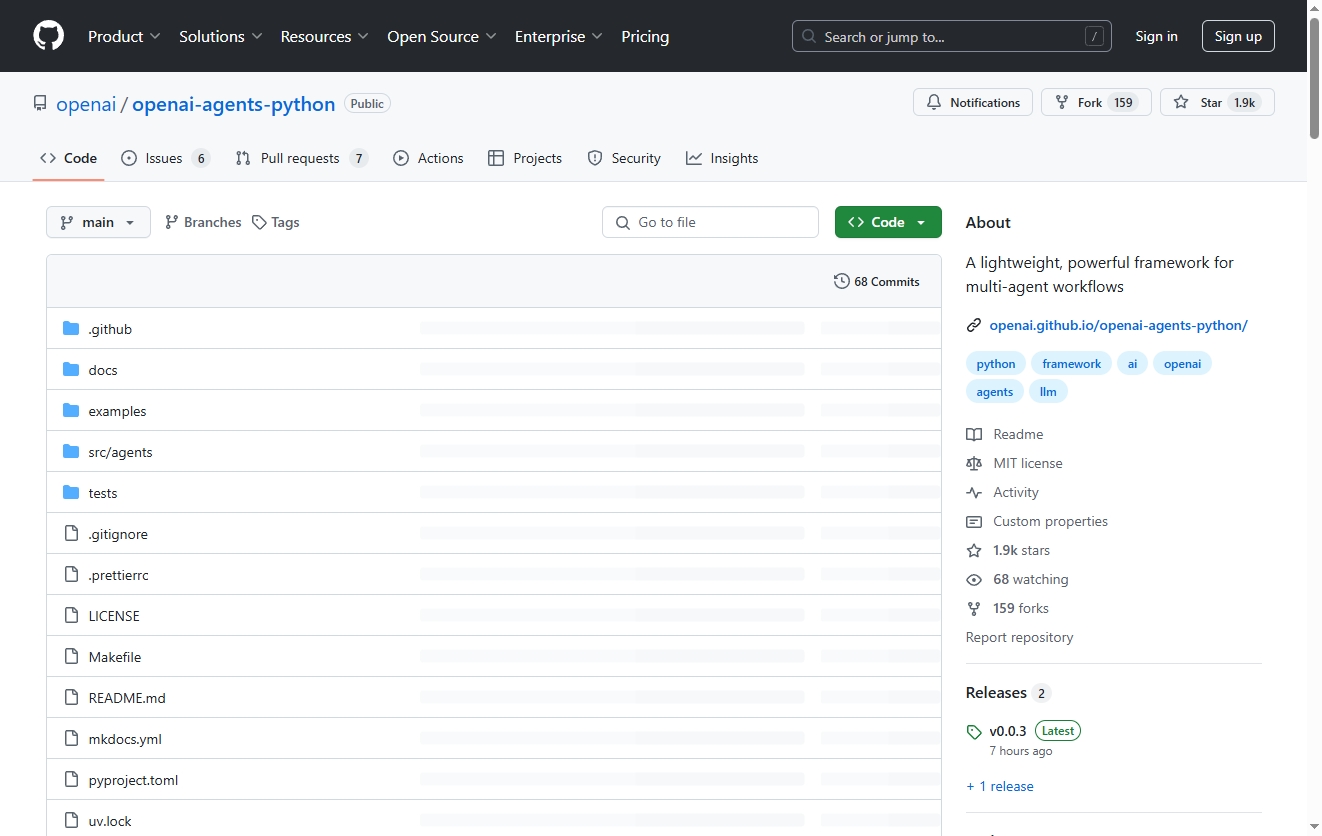Click the GitHub logo icon
1322x836 pixels.
pyautogui.click(x=48, y=36)
